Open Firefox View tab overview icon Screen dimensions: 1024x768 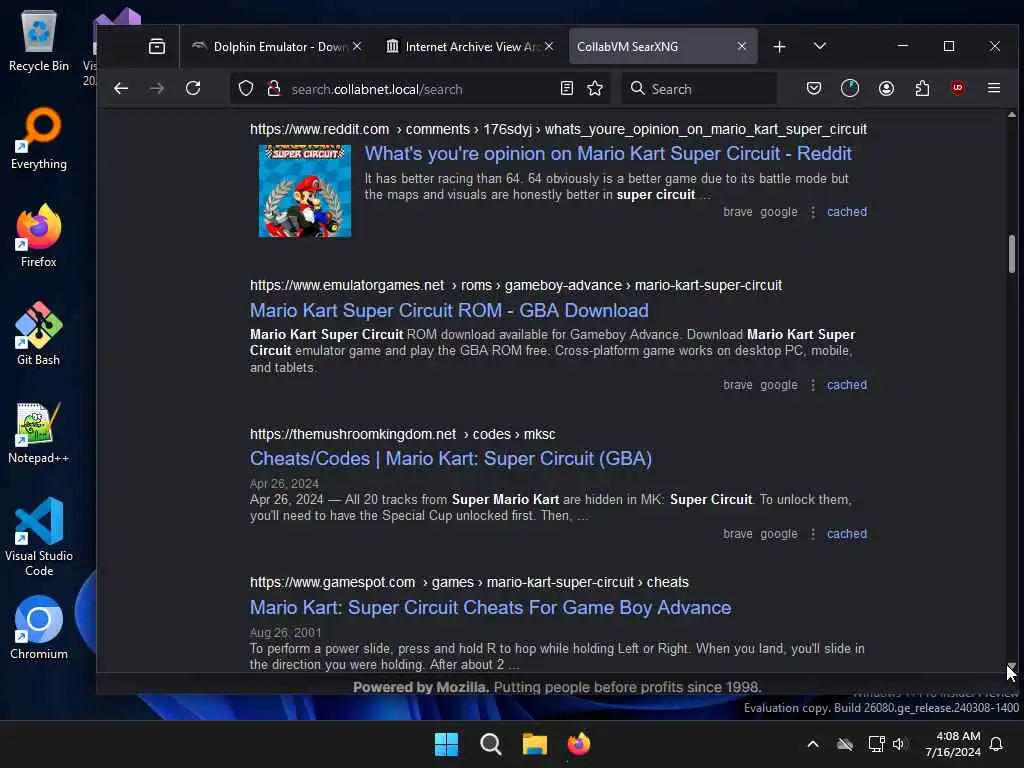(x=157, y=46)
